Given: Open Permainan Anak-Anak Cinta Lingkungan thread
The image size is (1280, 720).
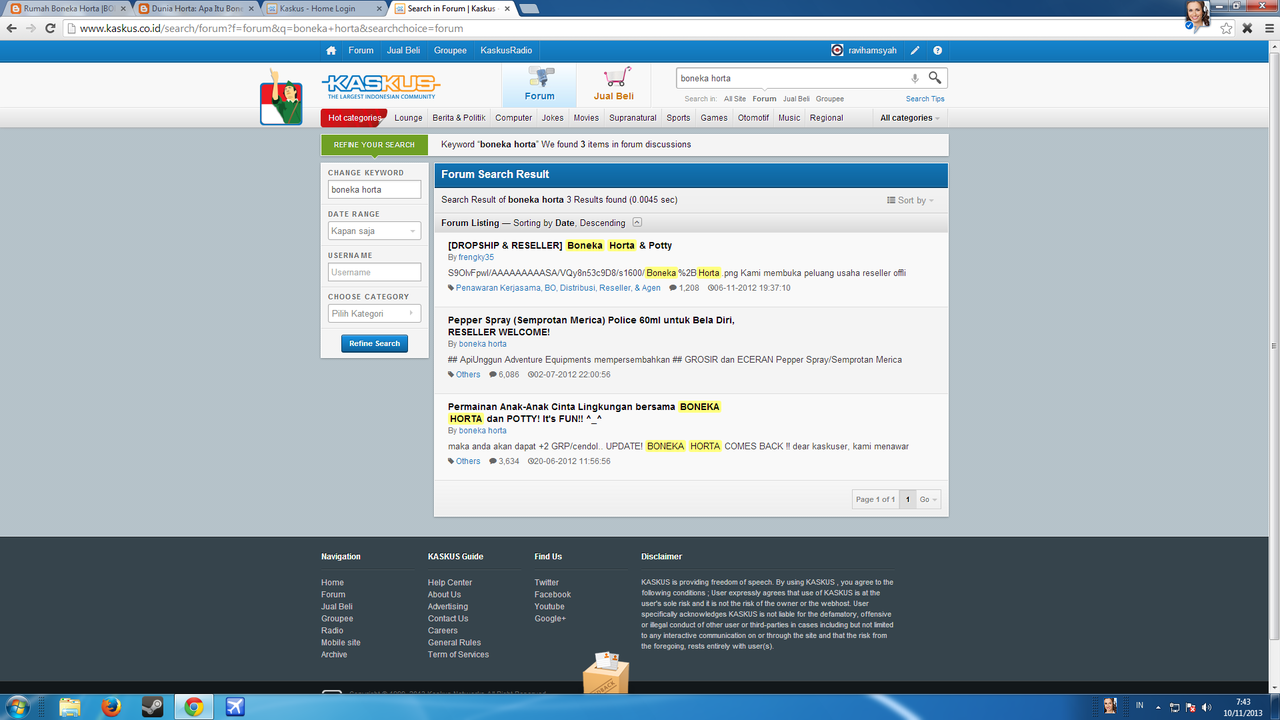Looking at the screenshot, I should pos(584,413).
